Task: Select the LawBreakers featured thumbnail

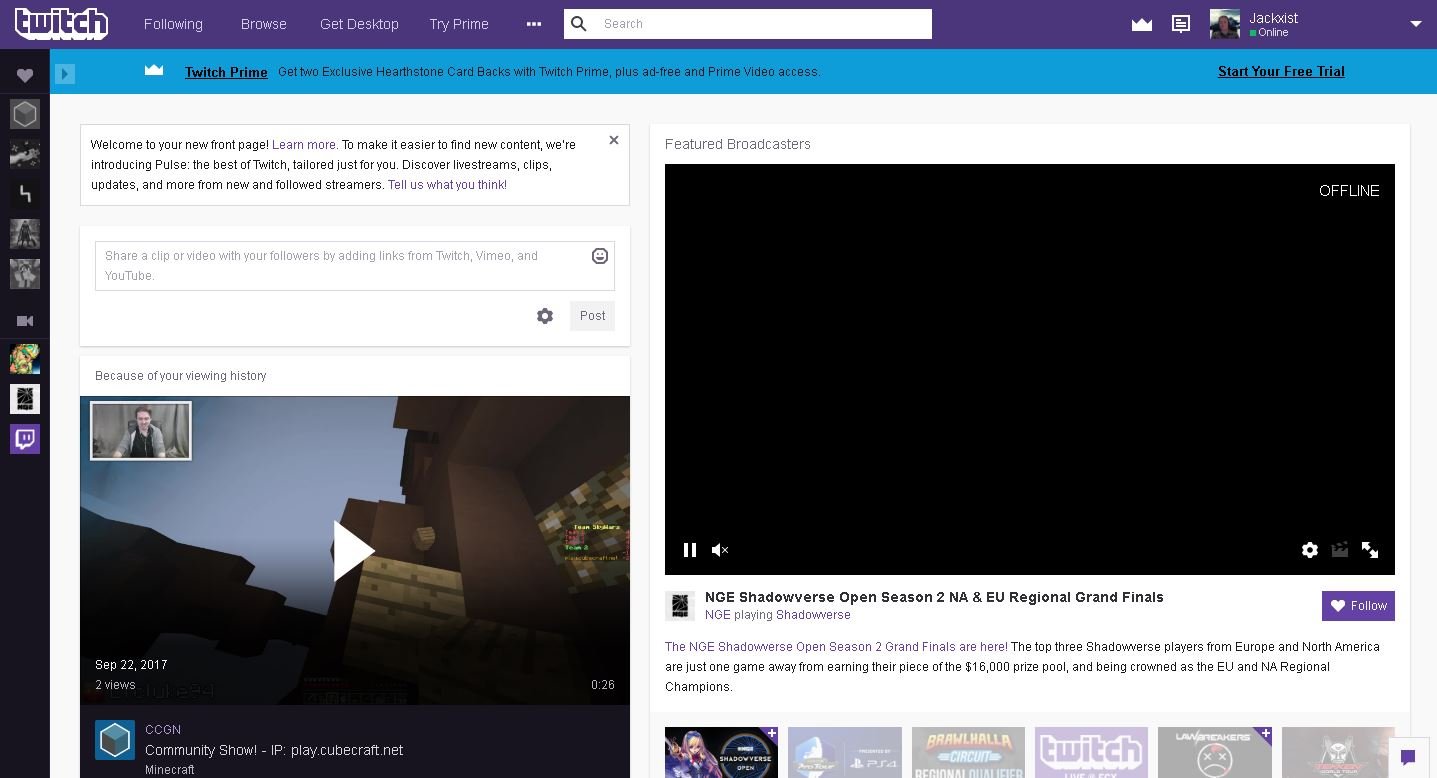Action: coord(1215,752)
